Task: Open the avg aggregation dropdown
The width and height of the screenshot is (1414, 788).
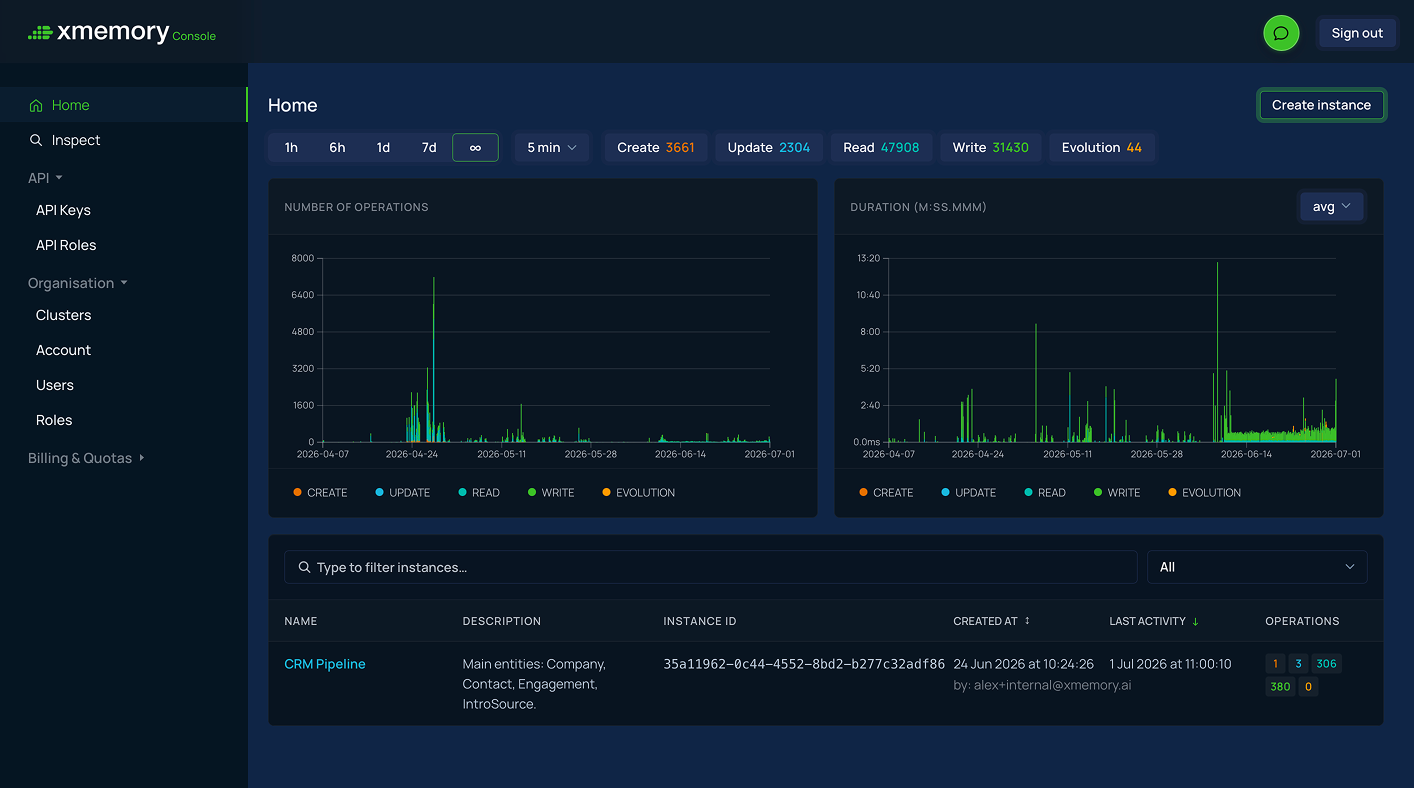Action: pos(1331,206)
